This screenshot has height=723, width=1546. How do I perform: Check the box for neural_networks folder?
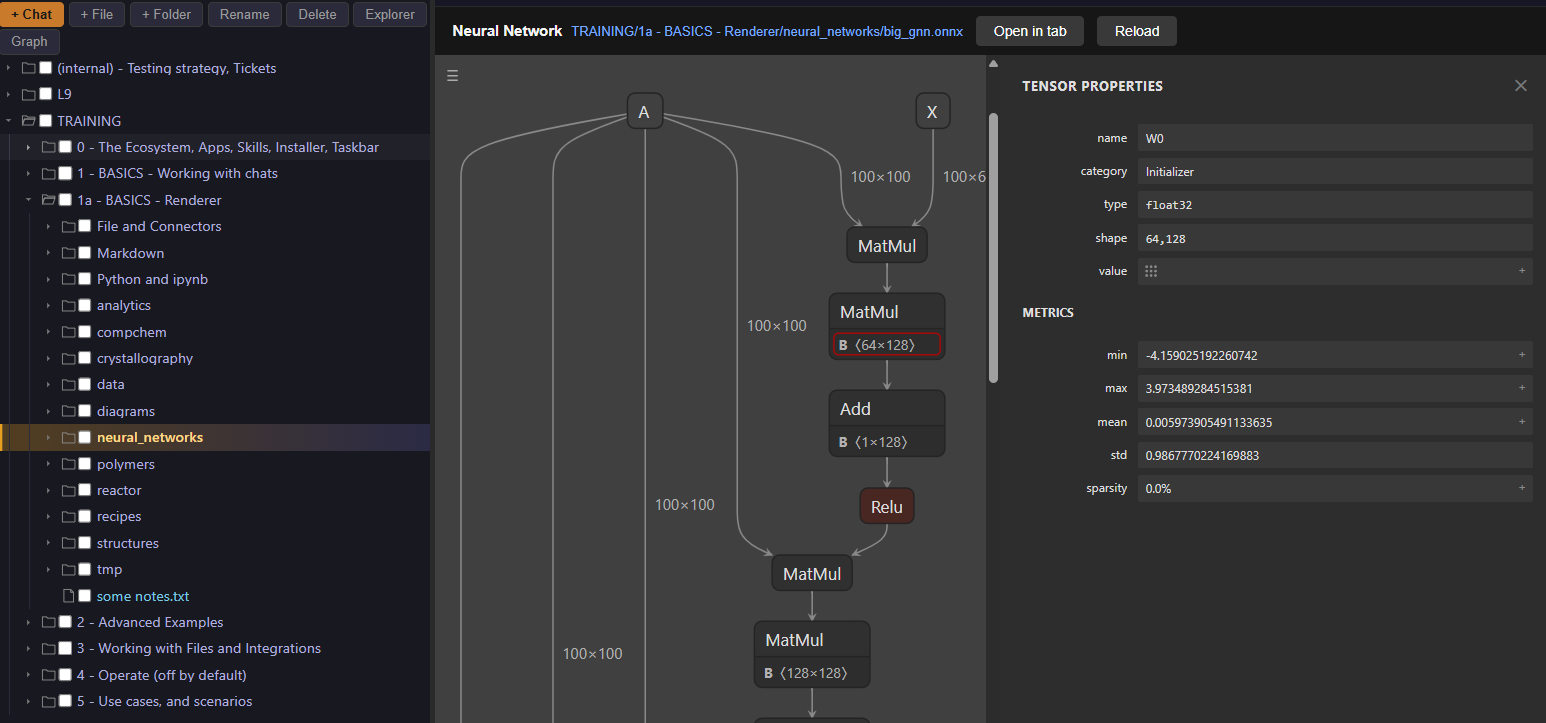pos(85,438)
